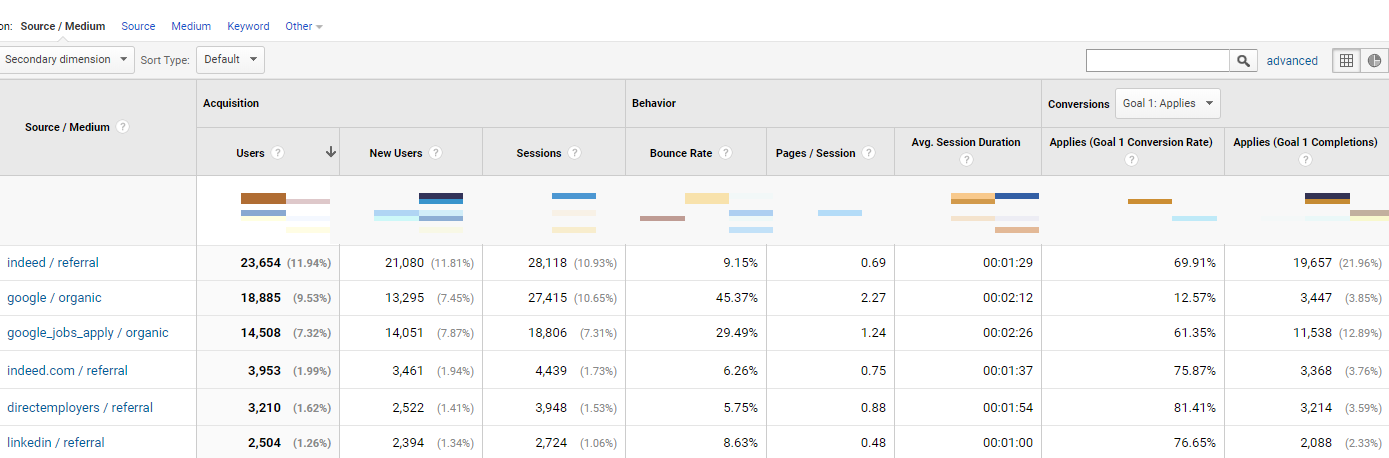Viewport: 1389px width, 458px height.
Task: Select the Keyword primary dimension
Action: click(x=248, y=26)
